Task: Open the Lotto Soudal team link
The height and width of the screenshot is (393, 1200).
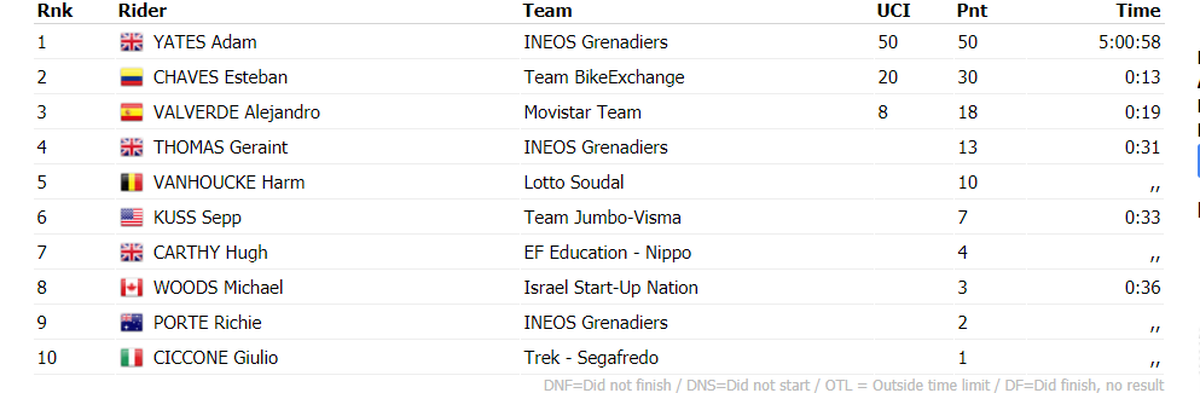Action: [574, 182]
